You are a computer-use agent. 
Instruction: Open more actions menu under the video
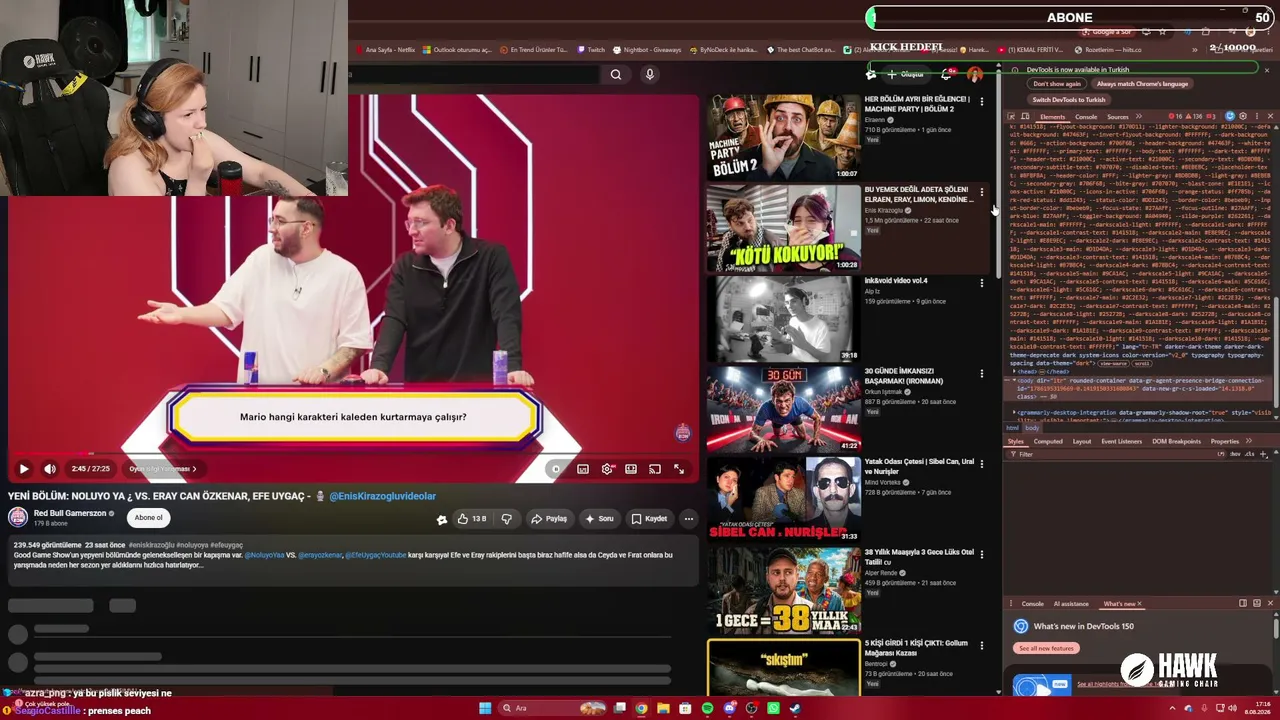[x=688, y=519]
